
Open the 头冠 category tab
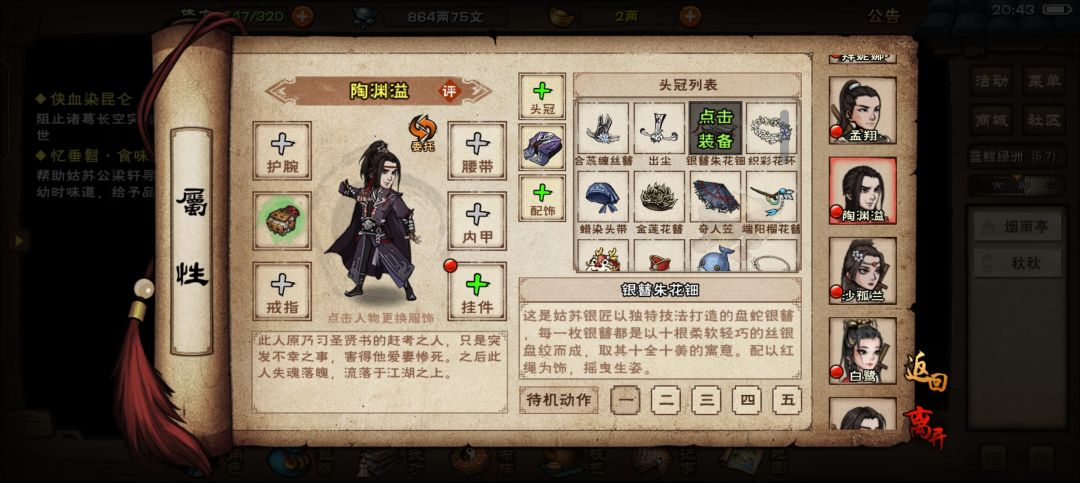coord(542,96)
